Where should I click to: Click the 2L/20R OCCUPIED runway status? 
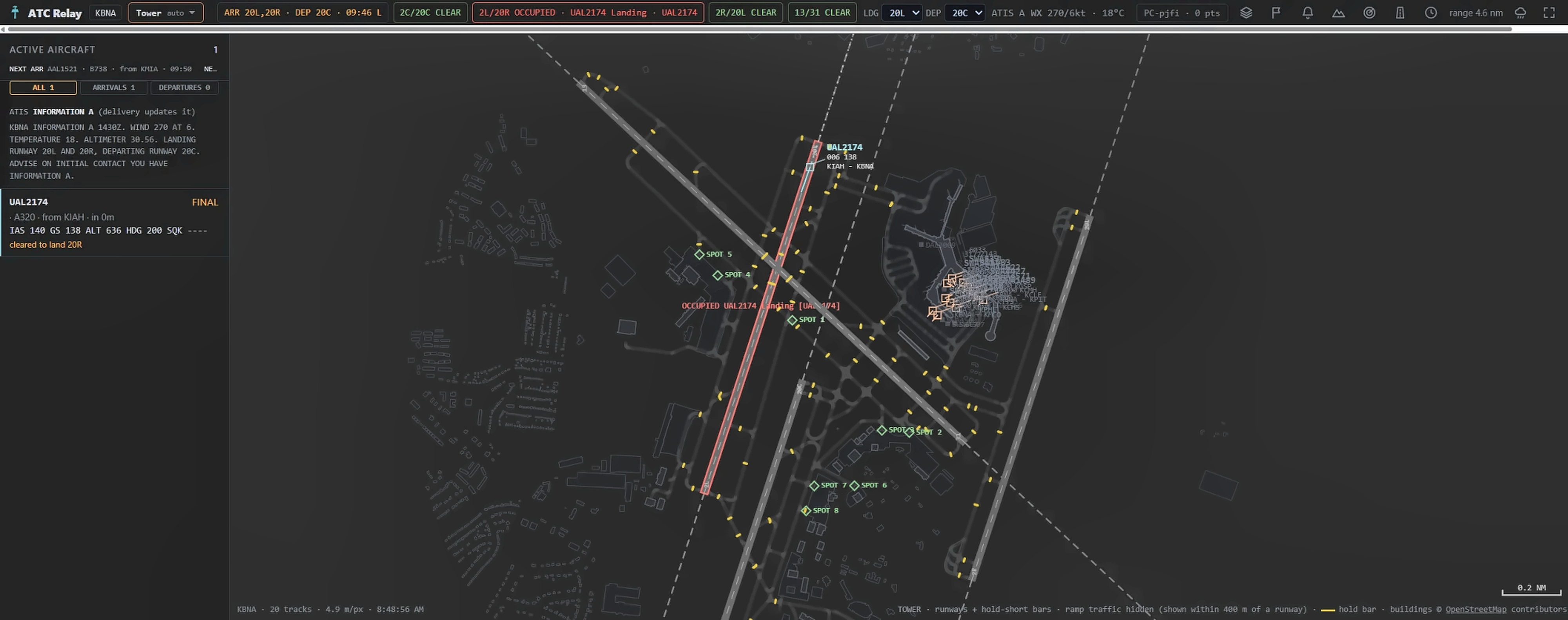coord(588,13)
